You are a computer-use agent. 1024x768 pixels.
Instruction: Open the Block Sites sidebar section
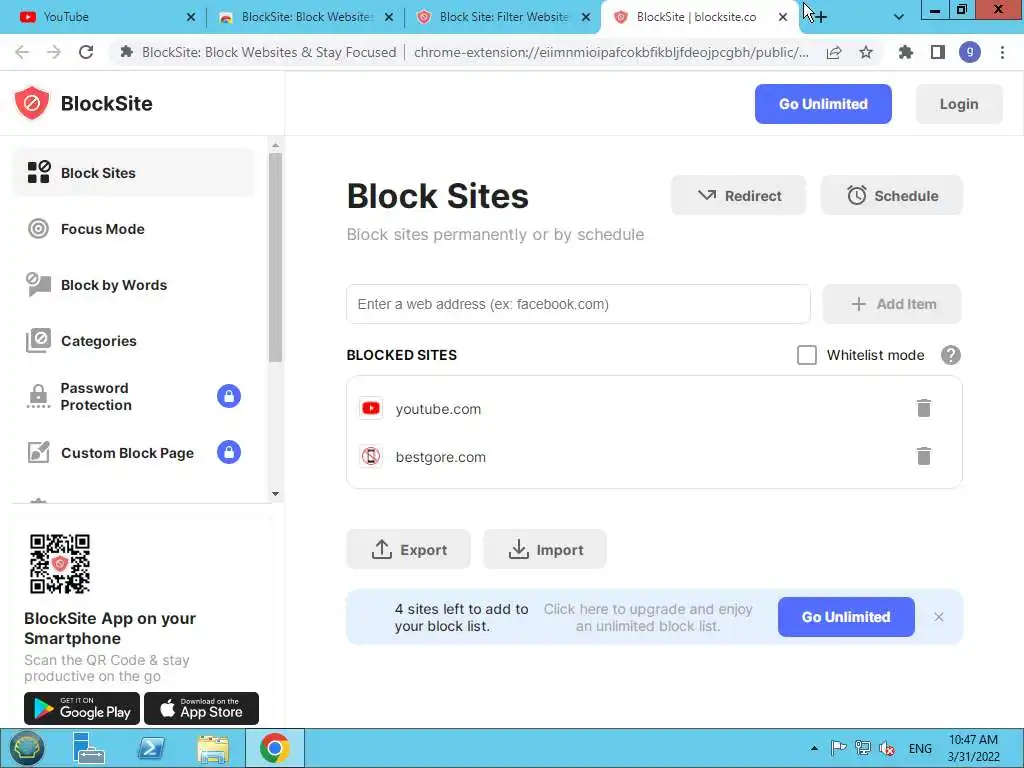(133, 172)
